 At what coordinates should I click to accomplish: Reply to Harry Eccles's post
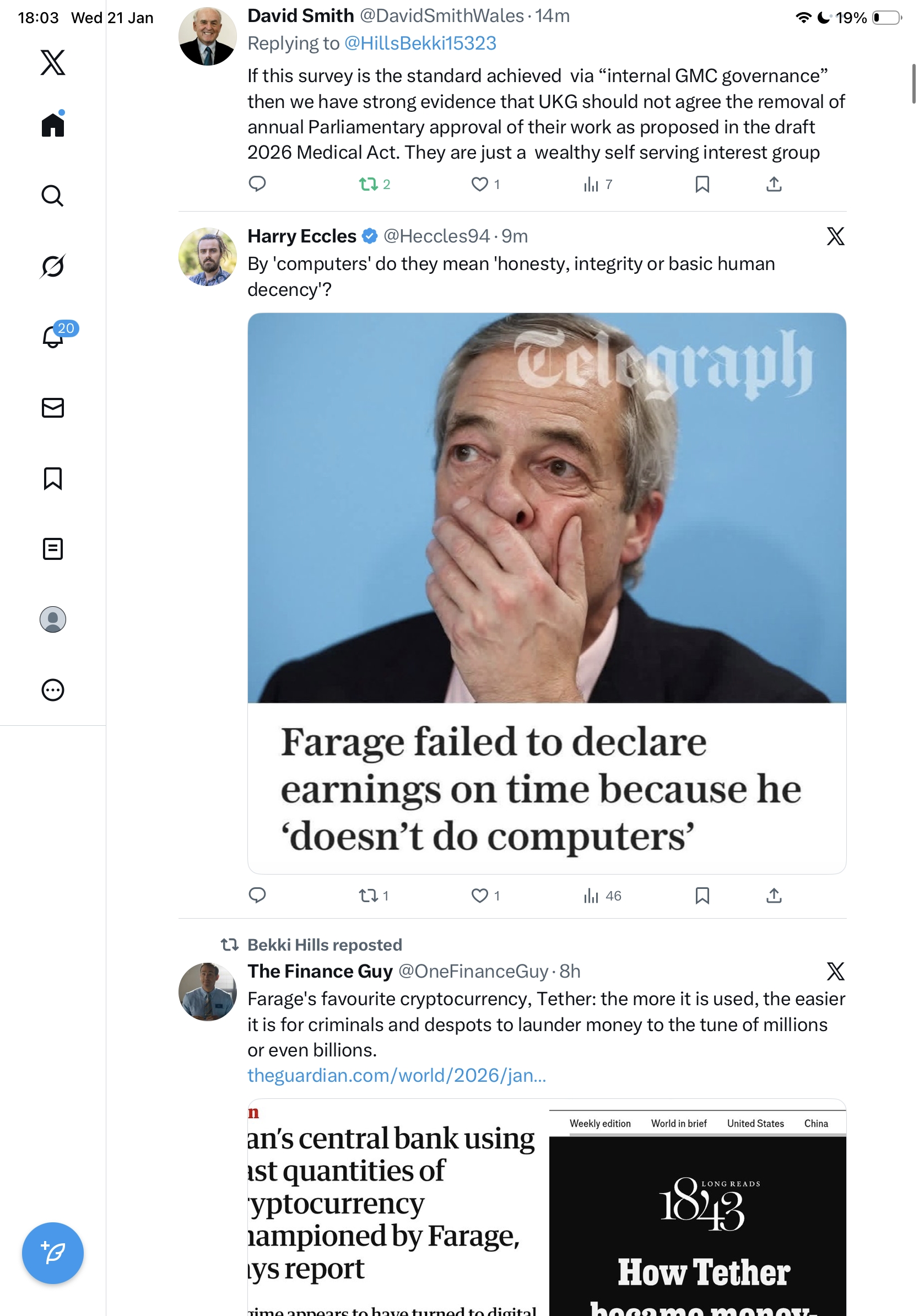click(x=257, y=896)
